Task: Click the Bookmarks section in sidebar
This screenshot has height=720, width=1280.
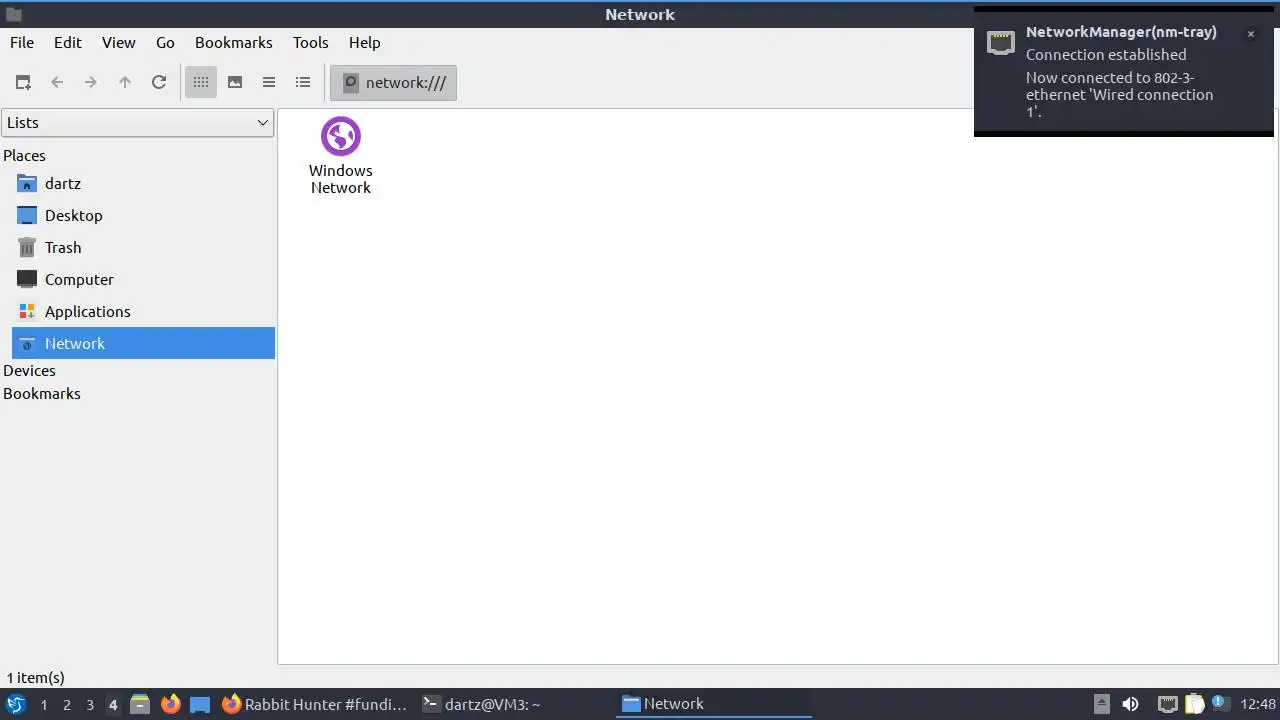Action: point(42,393)
